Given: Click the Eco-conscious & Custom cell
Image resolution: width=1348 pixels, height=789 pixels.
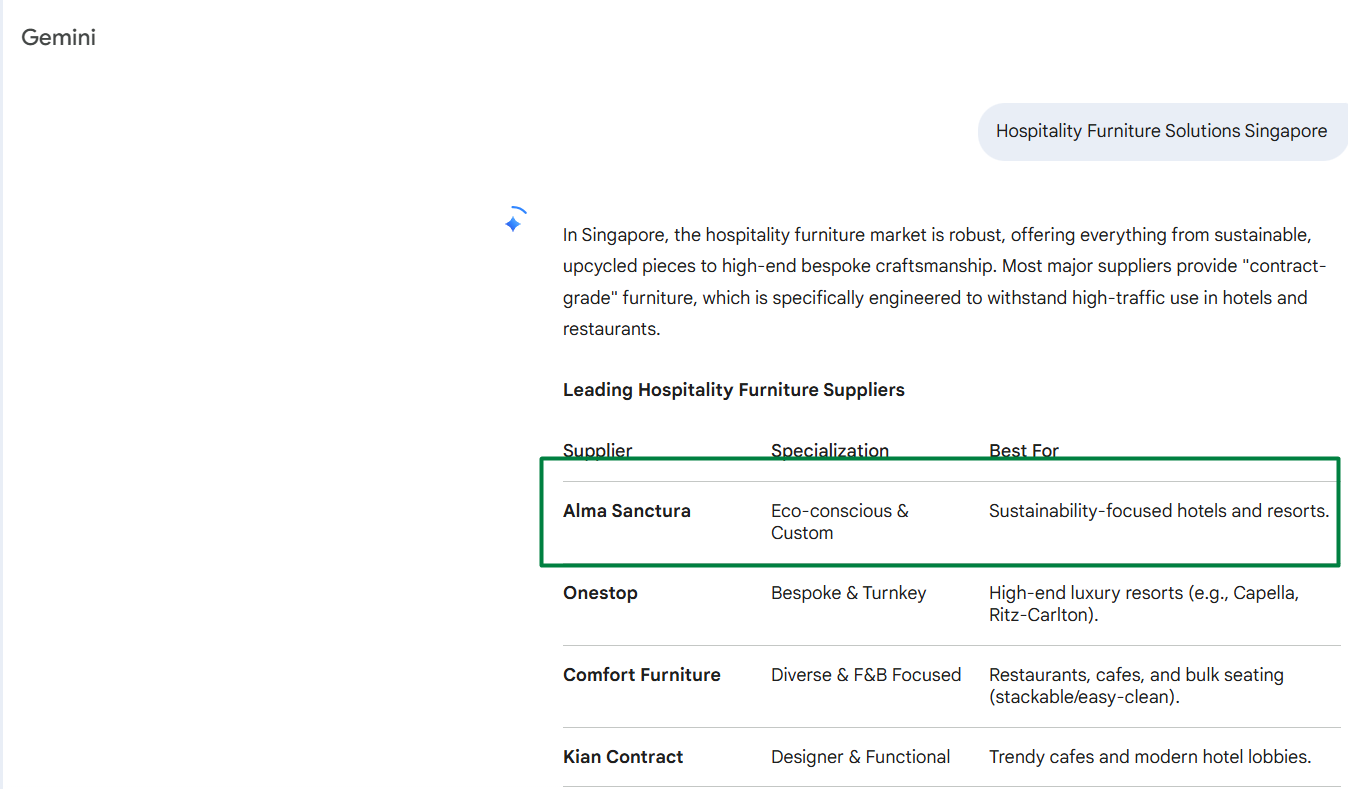Looking at the screenshot, I should click(x=839, y=522).
